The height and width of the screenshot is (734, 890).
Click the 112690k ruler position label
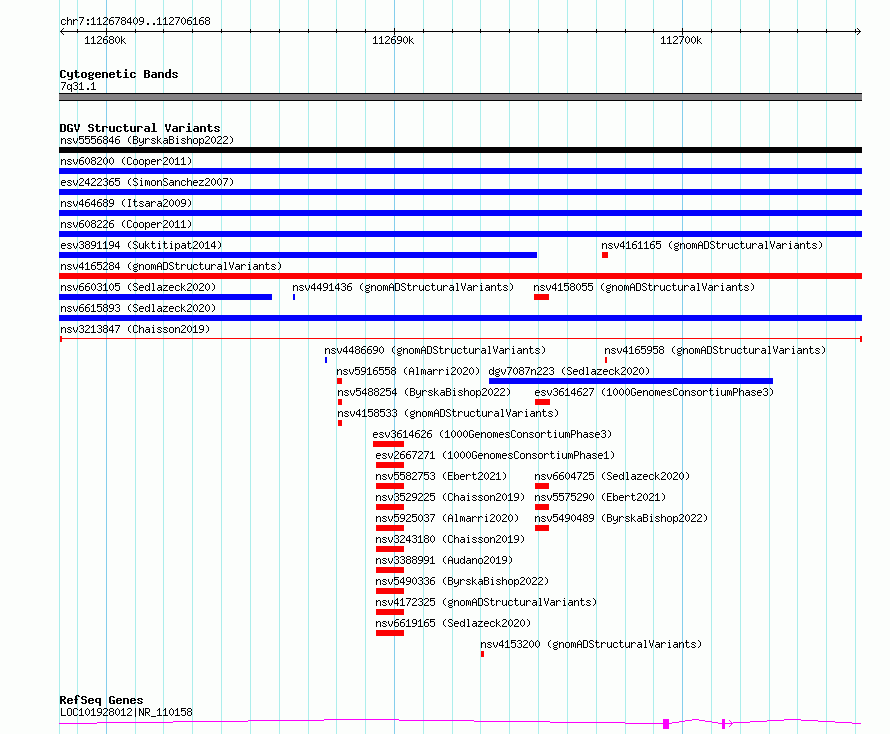click(x=393, y=40)
